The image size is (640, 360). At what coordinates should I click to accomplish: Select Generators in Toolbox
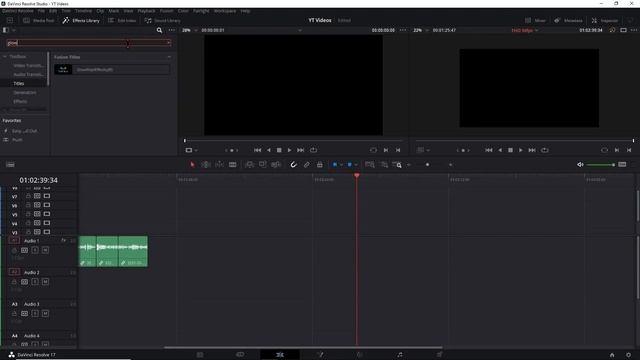pyautogui.click(x=24, y=92)
